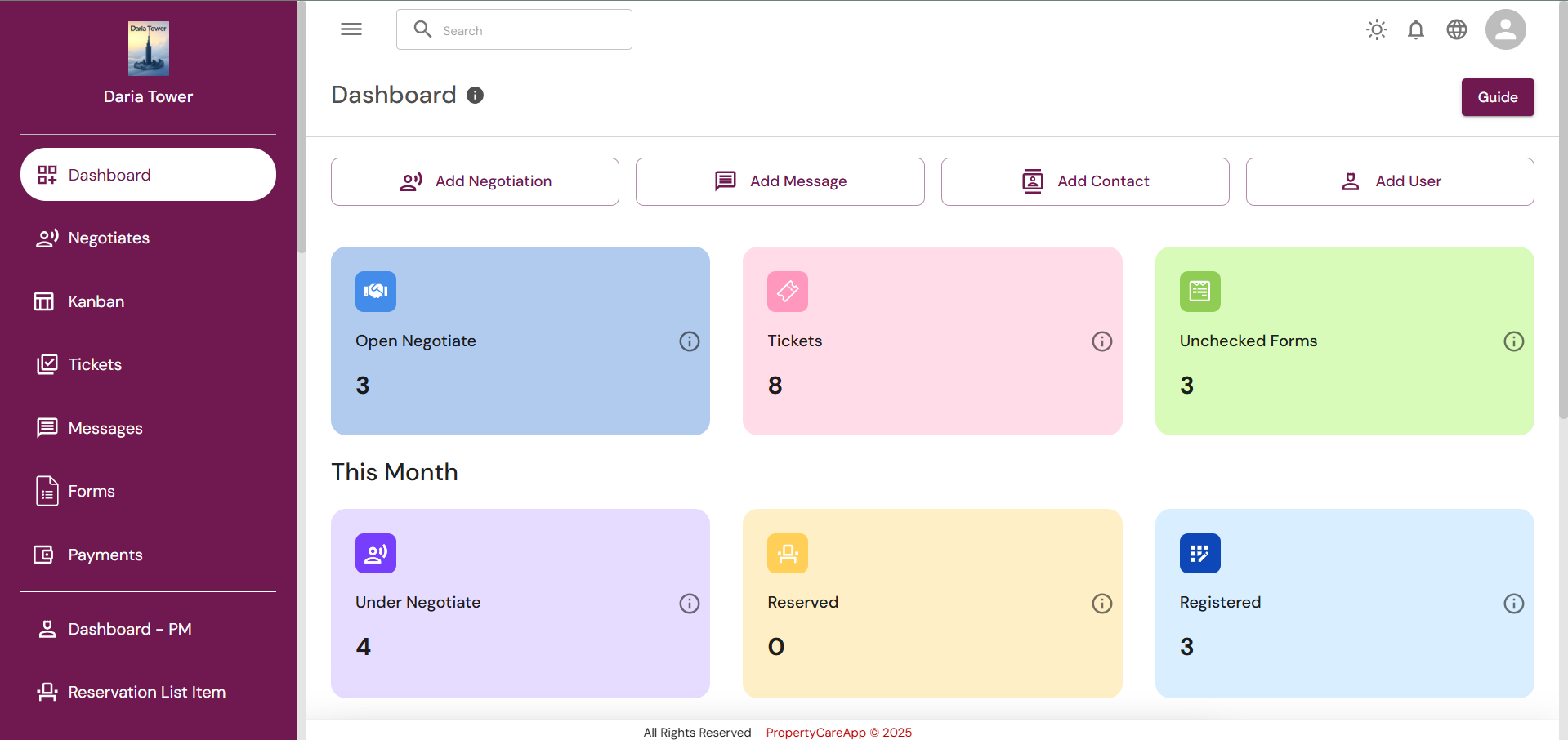Follow the PropertyCareApp footer link
Viewport: 1568px width, 740px height.
(815, 733)
